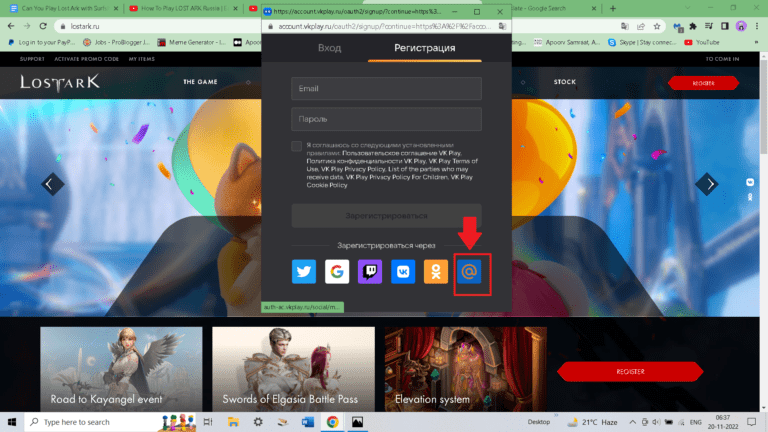768x432 pixels.
Task: Switch to Can You Play Lost Ark tab
Action: click(x=64, y=8)
